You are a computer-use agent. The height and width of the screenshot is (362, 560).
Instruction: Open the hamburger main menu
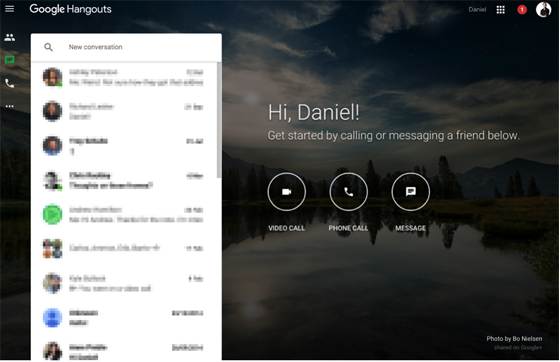(10, 9)
